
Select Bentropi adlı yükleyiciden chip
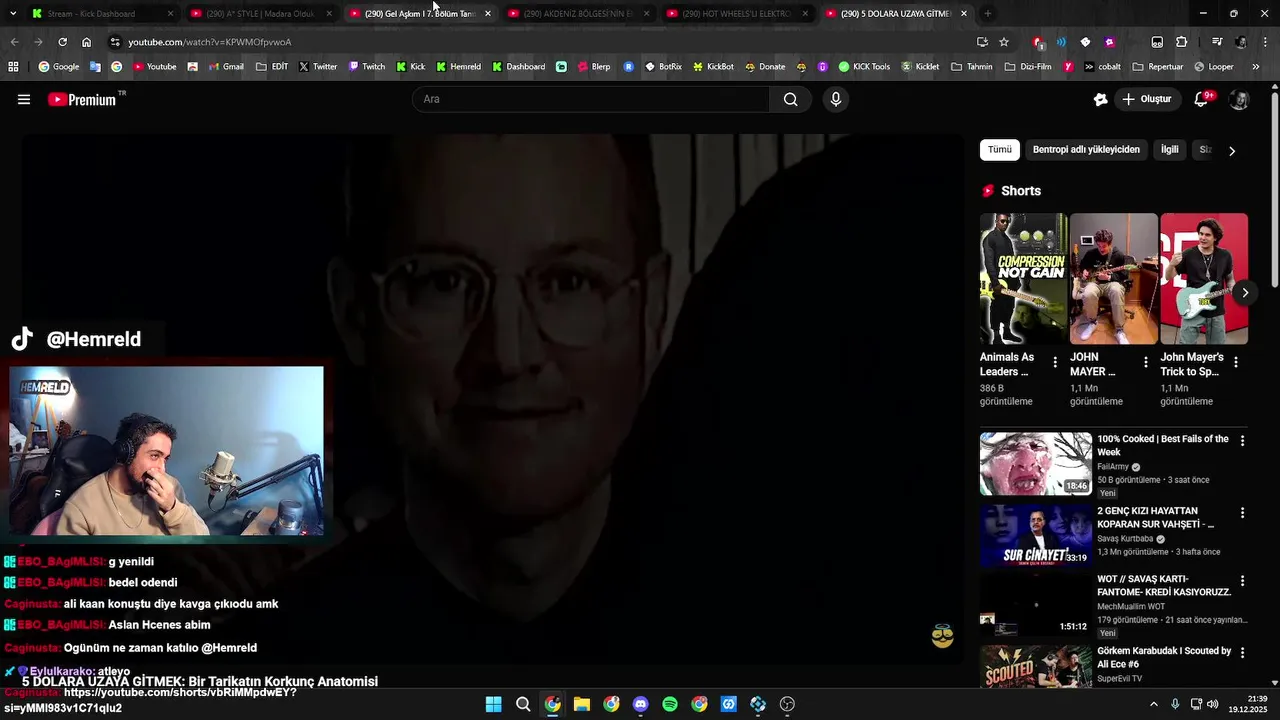click(x=1086, y=150)
